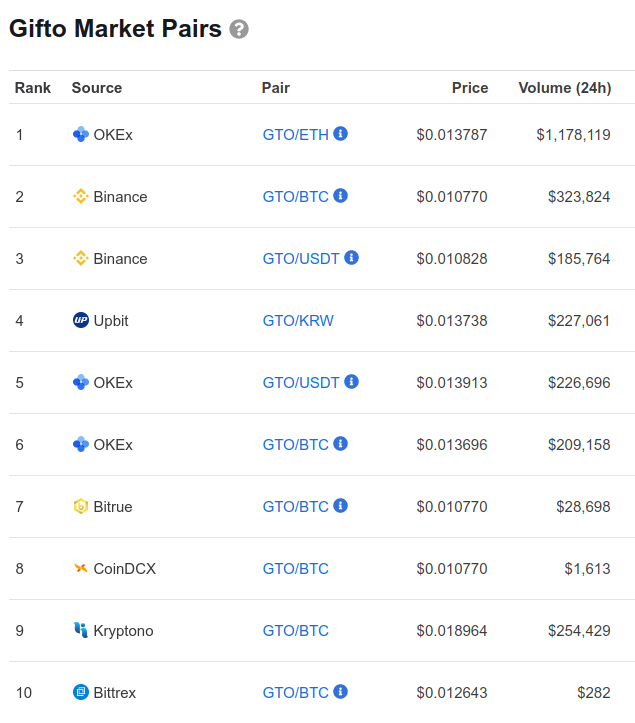Viewport: 635px width, 723px height.
Task: Select the OKEx source name in rank 6
Action: click(x=113, y=444)
